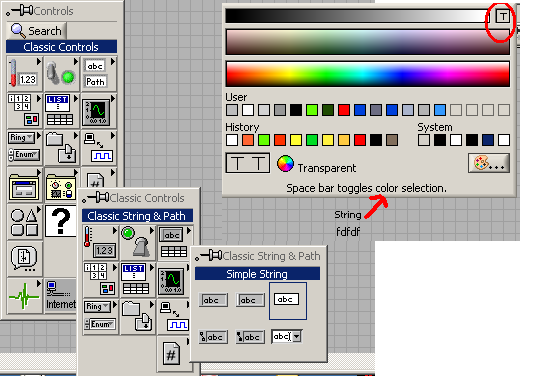Open Containers folder icon in Controls palette
This screenshot has height=376, width=560.
(x=61, y=148)
